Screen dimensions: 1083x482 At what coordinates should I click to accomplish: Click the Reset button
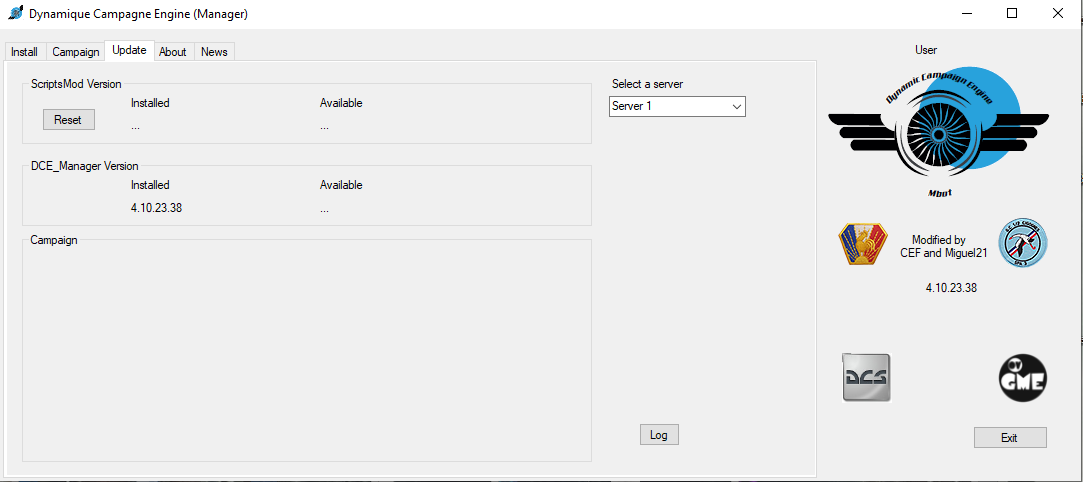(x=68, y=119)
